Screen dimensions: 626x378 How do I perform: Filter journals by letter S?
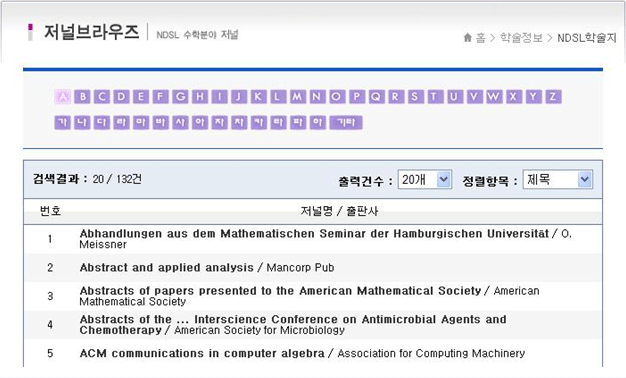pyautogui.click(x=416, y=97)
